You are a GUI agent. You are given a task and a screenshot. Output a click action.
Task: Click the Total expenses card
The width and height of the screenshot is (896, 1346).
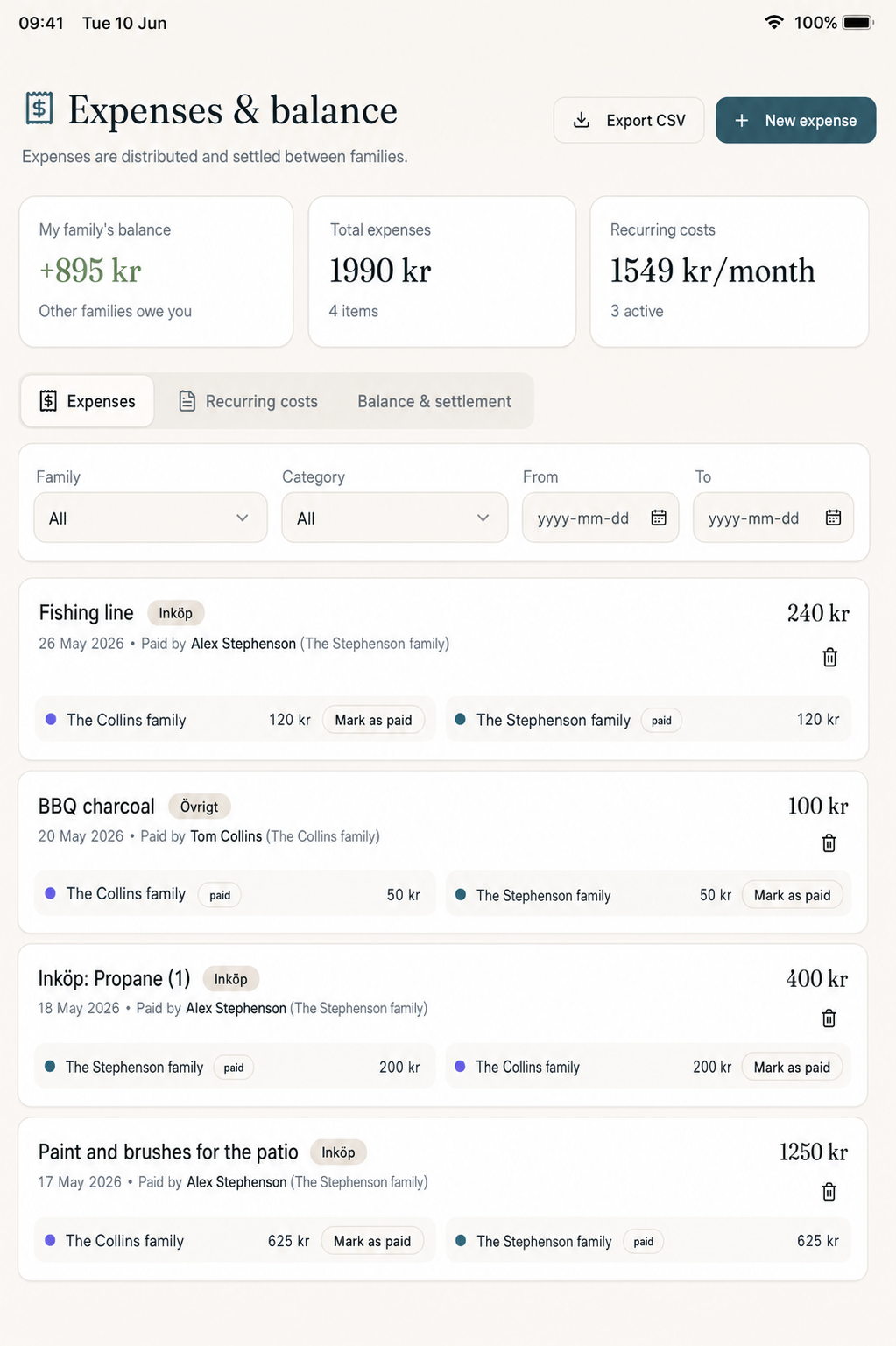pos(442,271)
